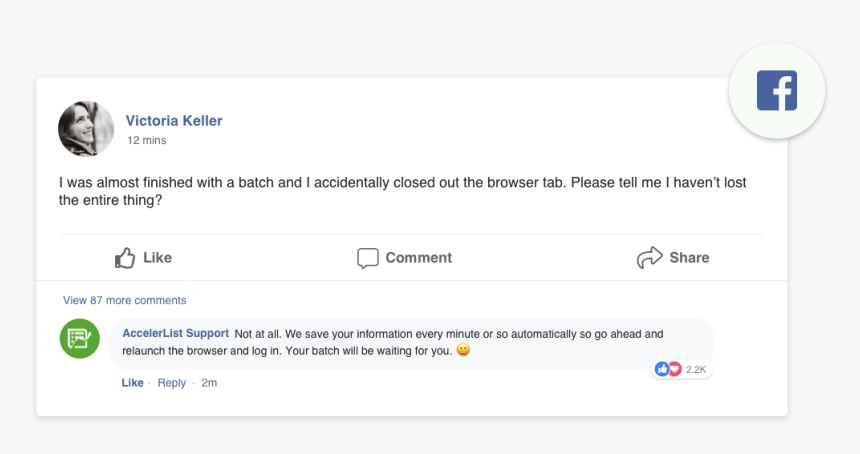Expand View 87 more comments
Viewport: 860px width, 454px height.
(x=125, y=300)
